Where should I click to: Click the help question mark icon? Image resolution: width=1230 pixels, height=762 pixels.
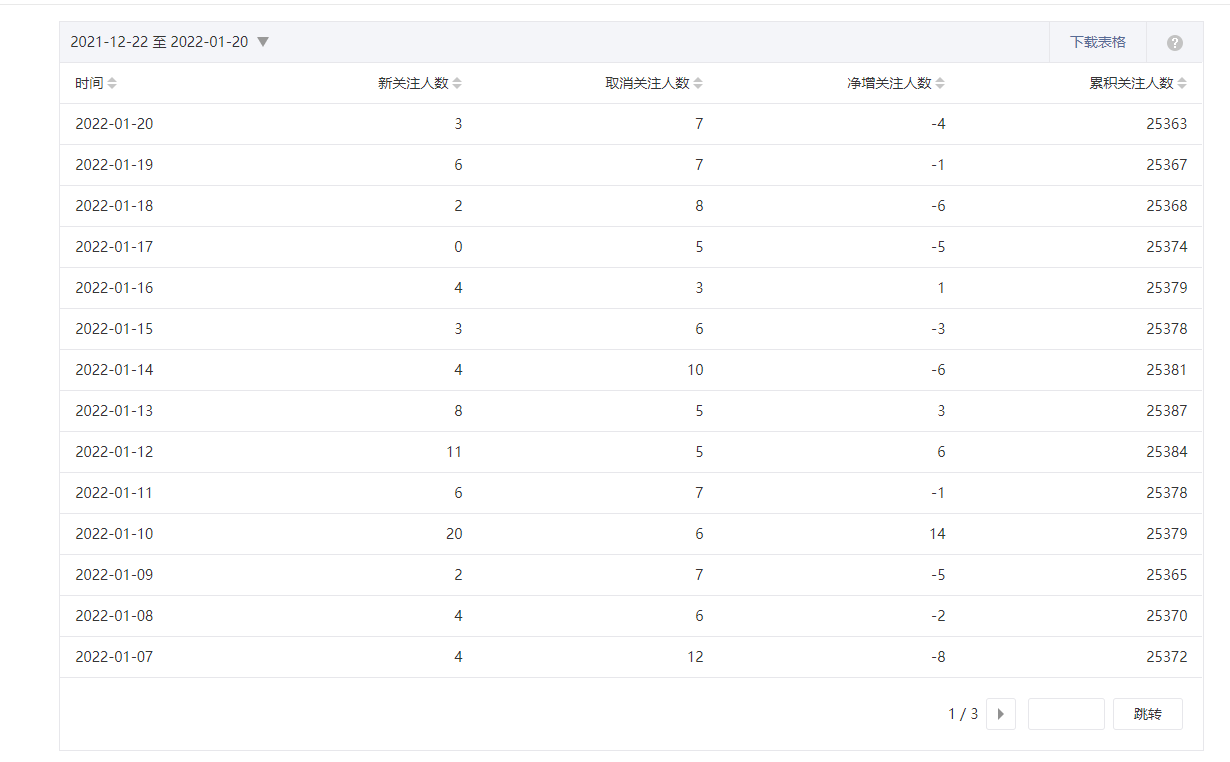[1174, 43]
